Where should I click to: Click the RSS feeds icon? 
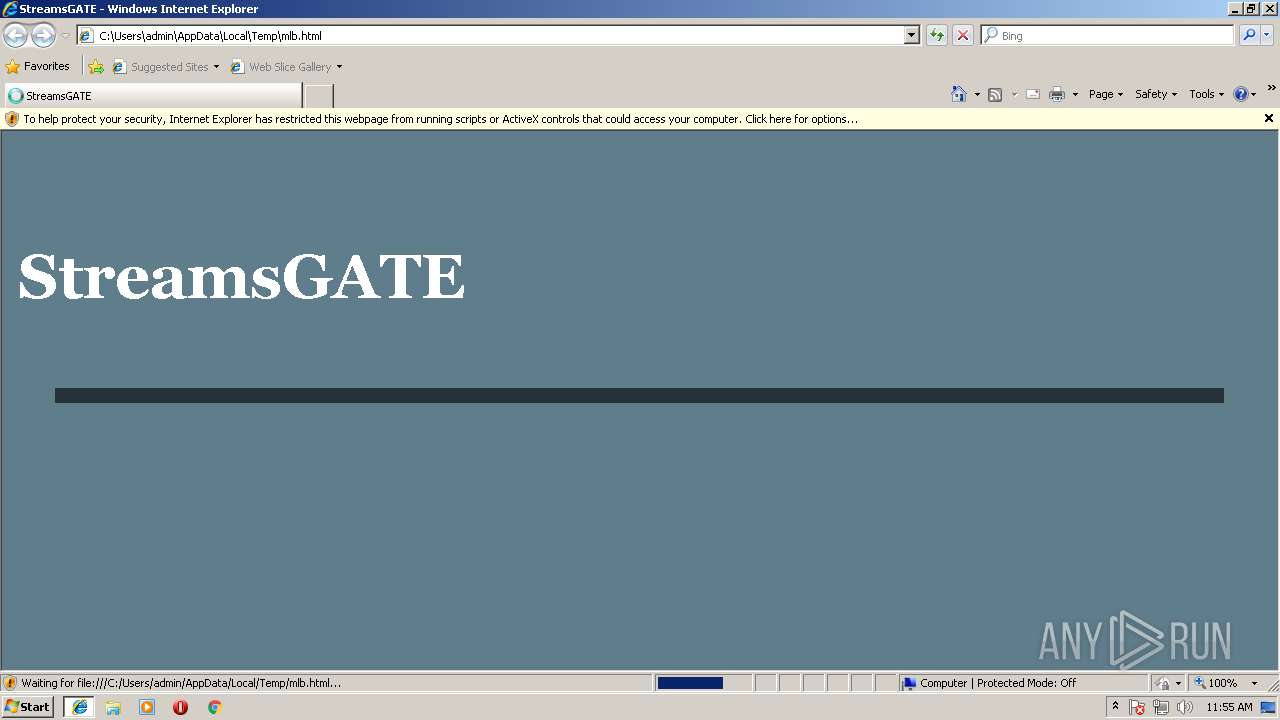click(x=995, y=94)
